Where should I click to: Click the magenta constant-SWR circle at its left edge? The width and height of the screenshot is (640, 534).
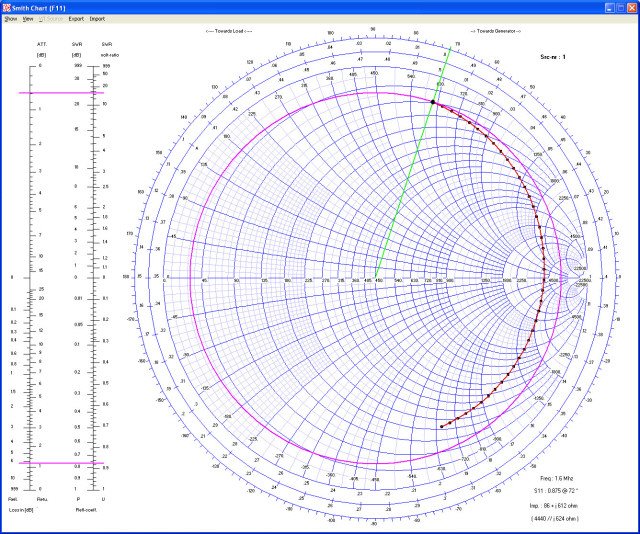coord(191,278)
